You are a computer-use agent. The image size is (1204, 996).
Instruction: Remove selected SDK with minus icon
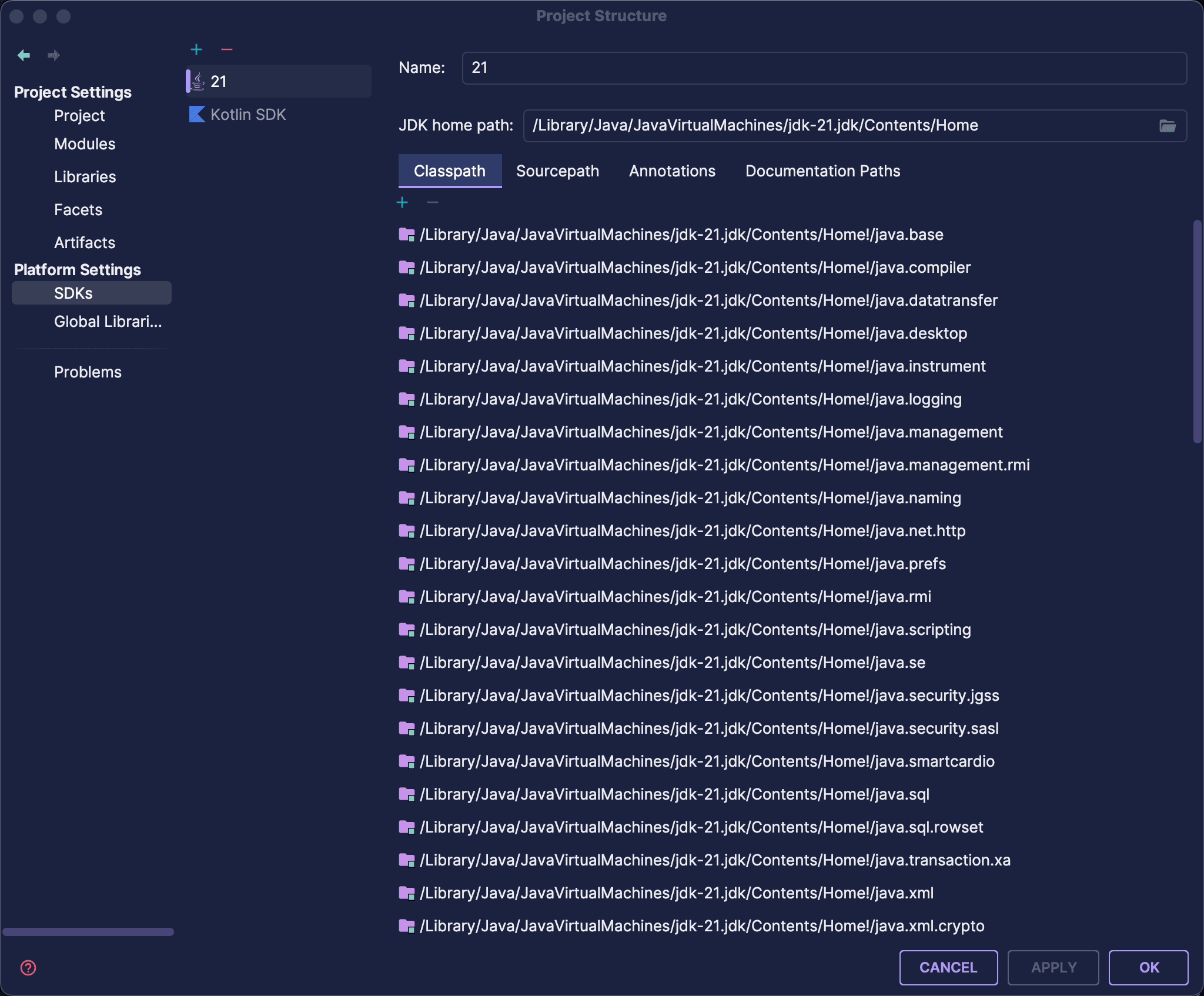(x=227, y=50)
